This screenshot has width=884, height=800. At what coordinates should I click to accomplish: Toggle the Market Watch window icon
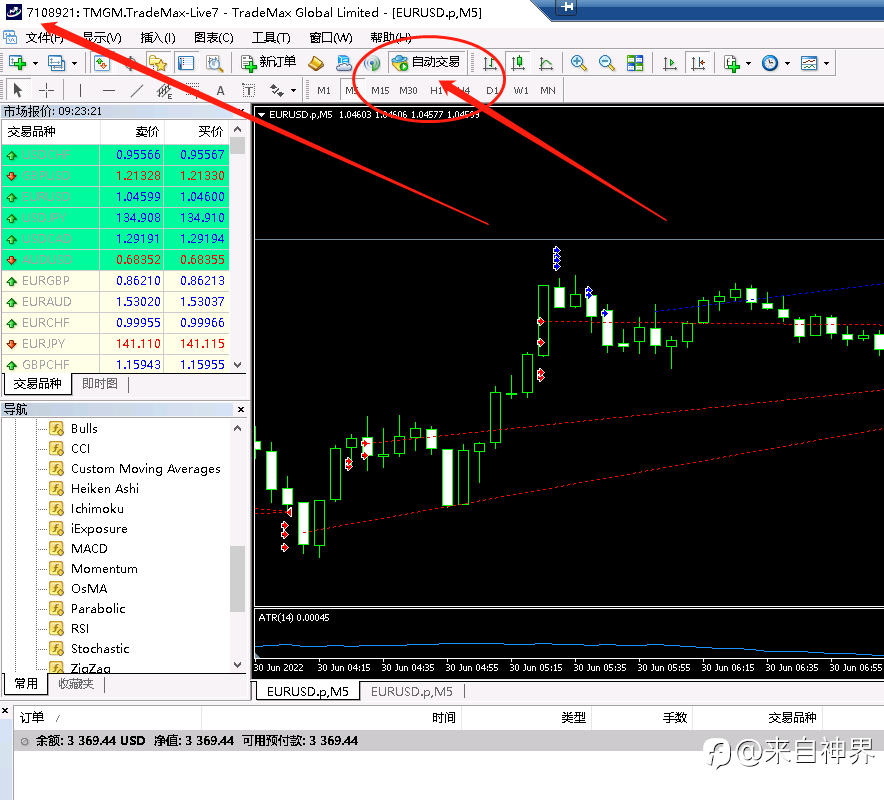[101, 63]
